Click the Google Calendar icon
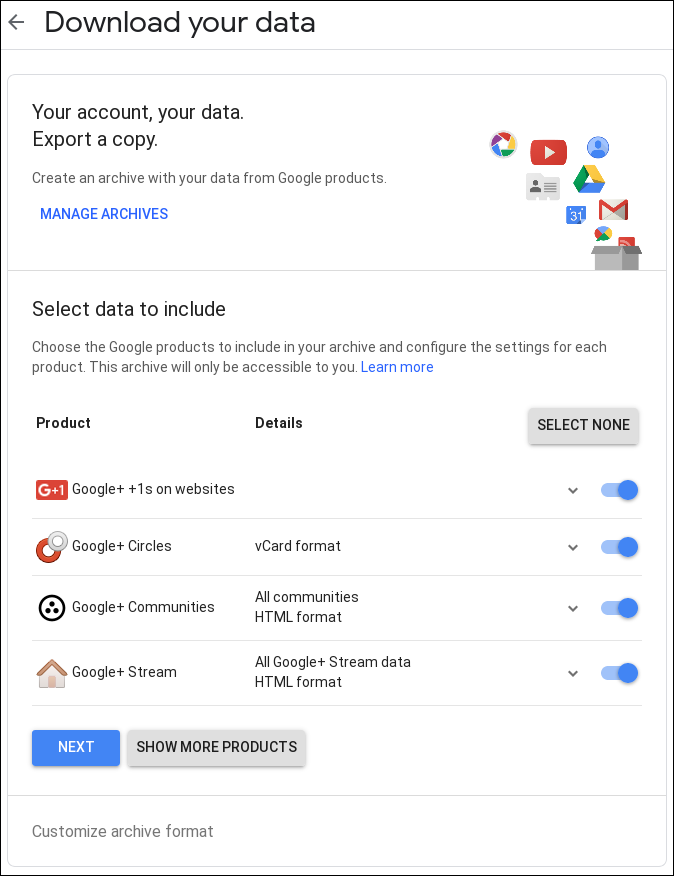 click(x=575, y=214)
